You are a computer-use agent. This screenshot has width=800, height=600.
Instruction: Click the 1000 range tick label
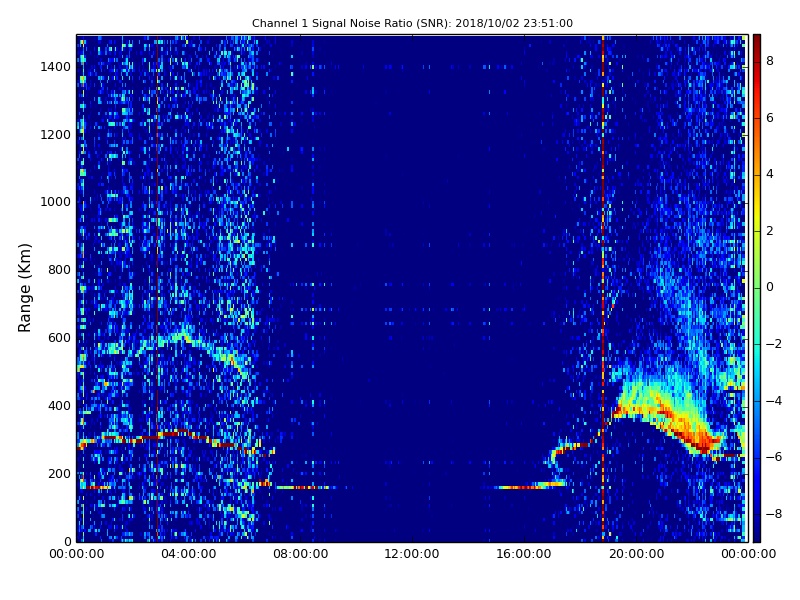56,202
